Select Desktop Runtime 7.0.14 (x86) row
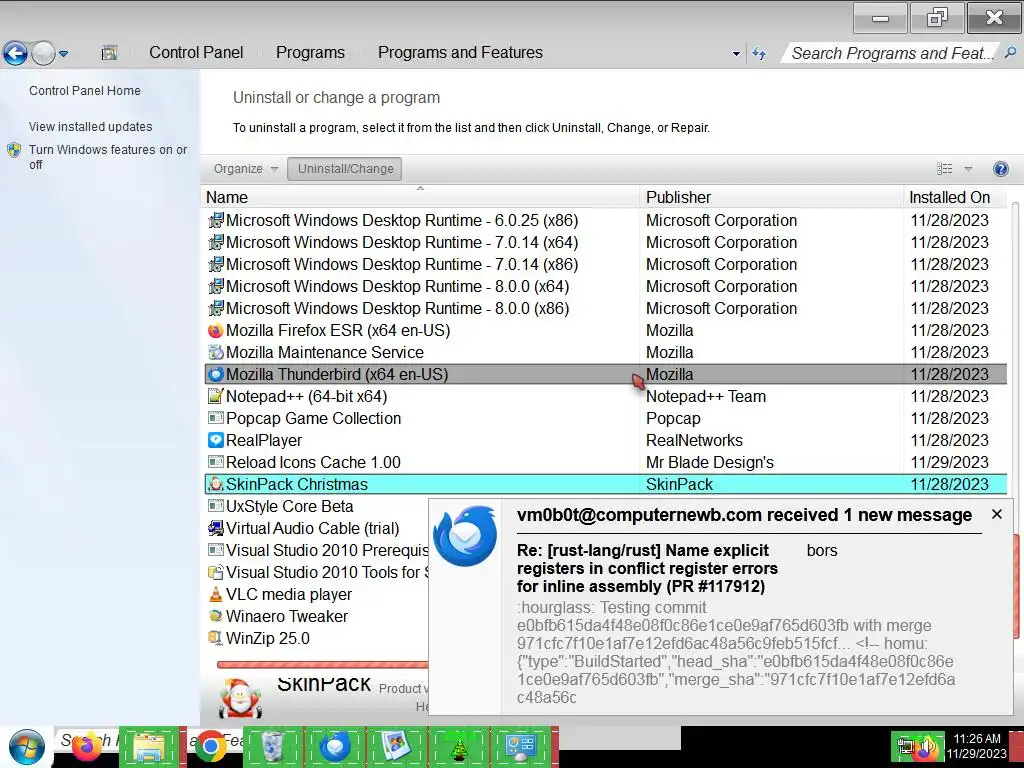1024x768 pixels. 605,264
